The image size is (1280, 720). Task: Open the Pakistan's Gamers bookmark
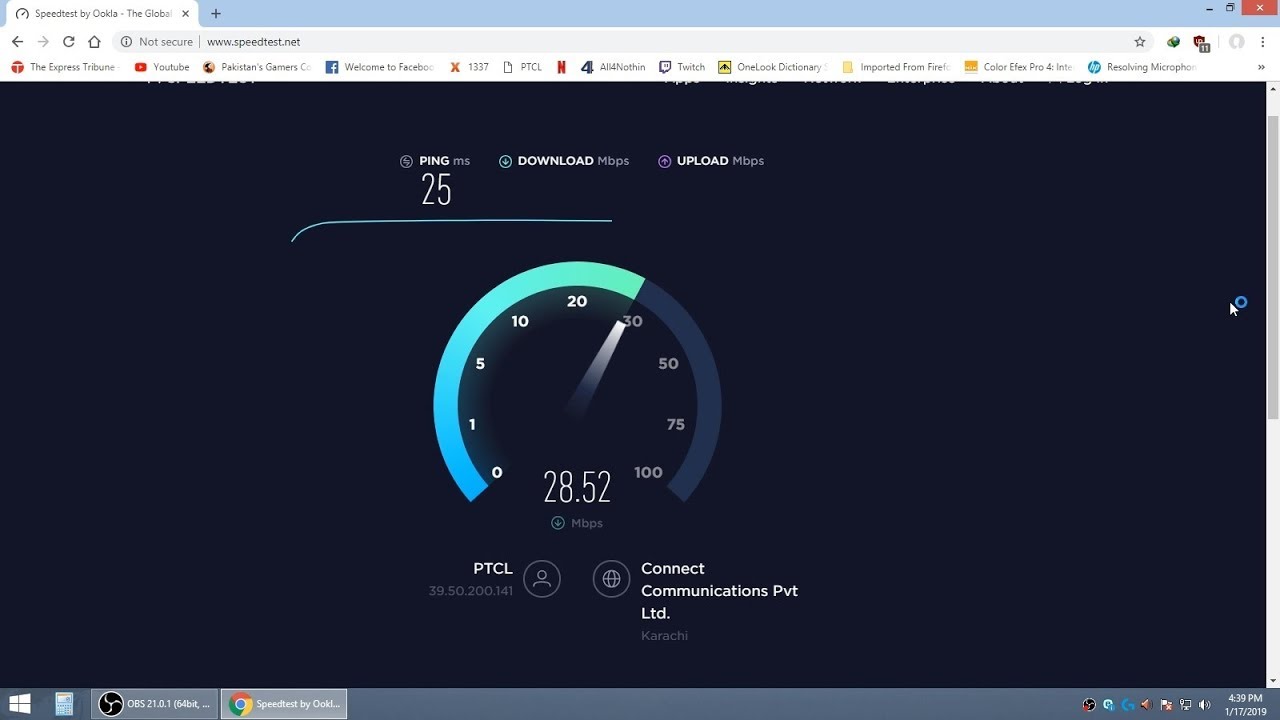(x=257, y=67)
